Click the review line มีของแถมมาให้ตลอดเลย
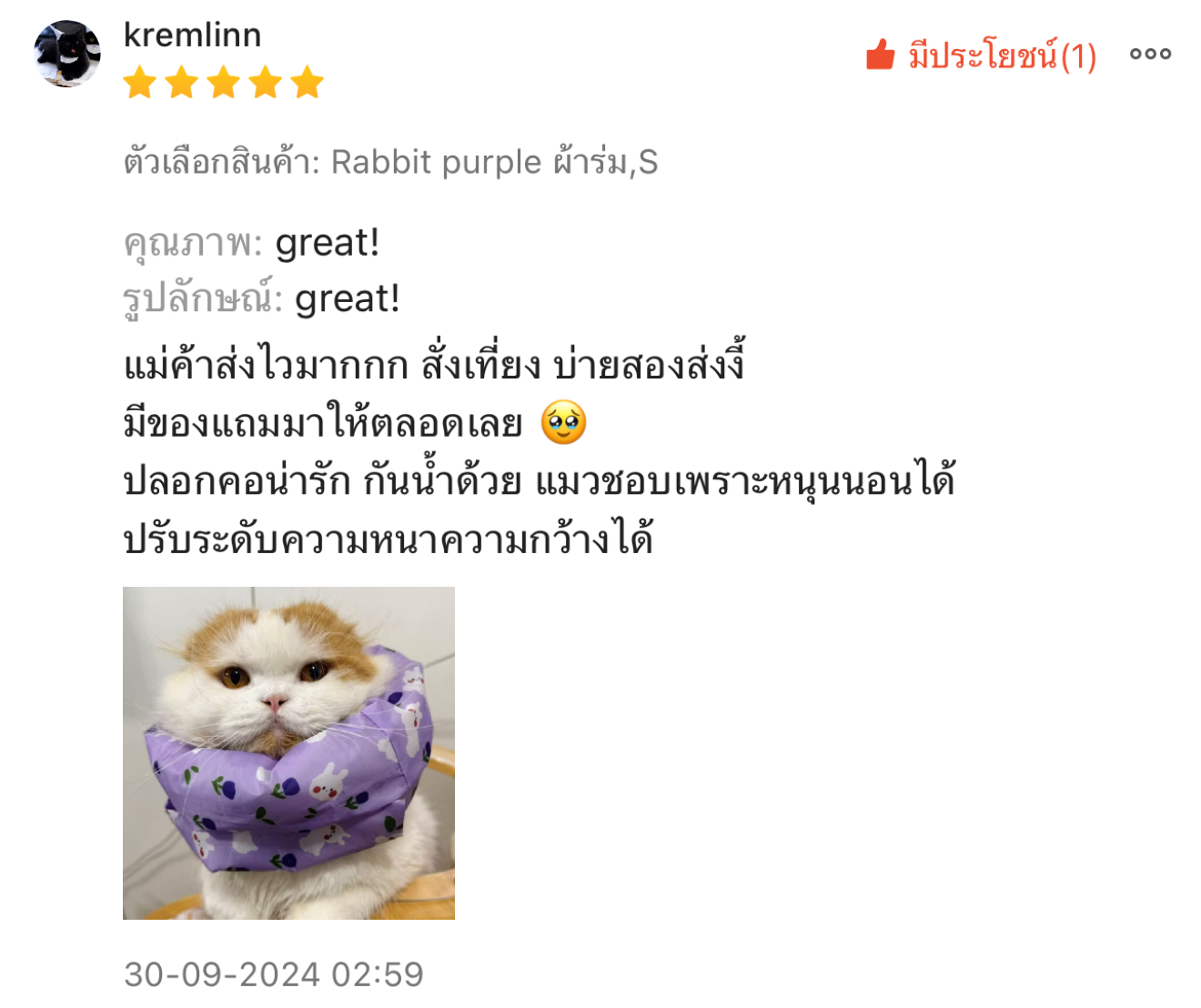 click(x=355, y=422)
